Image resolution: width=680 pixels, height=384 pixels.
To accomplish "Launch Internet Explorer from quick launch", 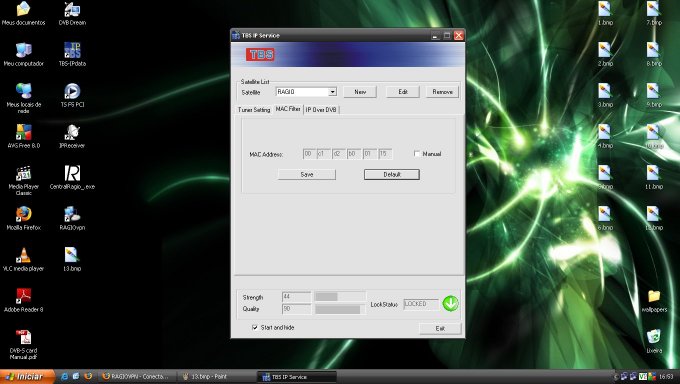I will [x=64, y=376].
